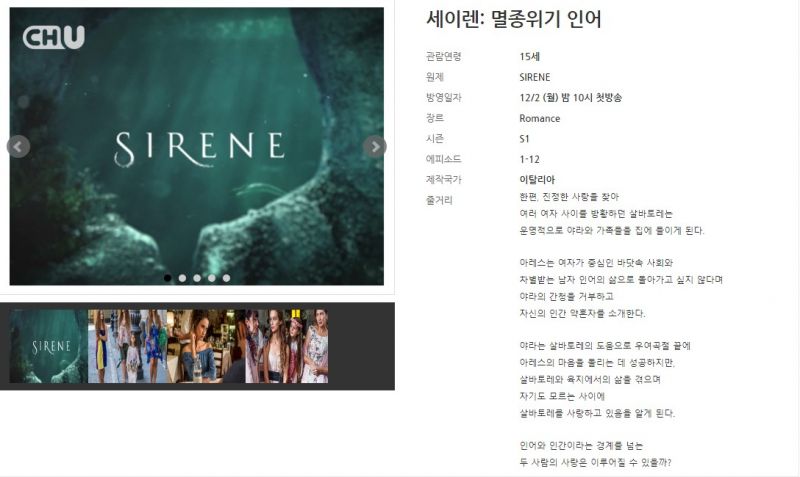The image size is (800, 477).
Task: Open the thumbnail of woman at cafe table
Action: tap(207, 346)
